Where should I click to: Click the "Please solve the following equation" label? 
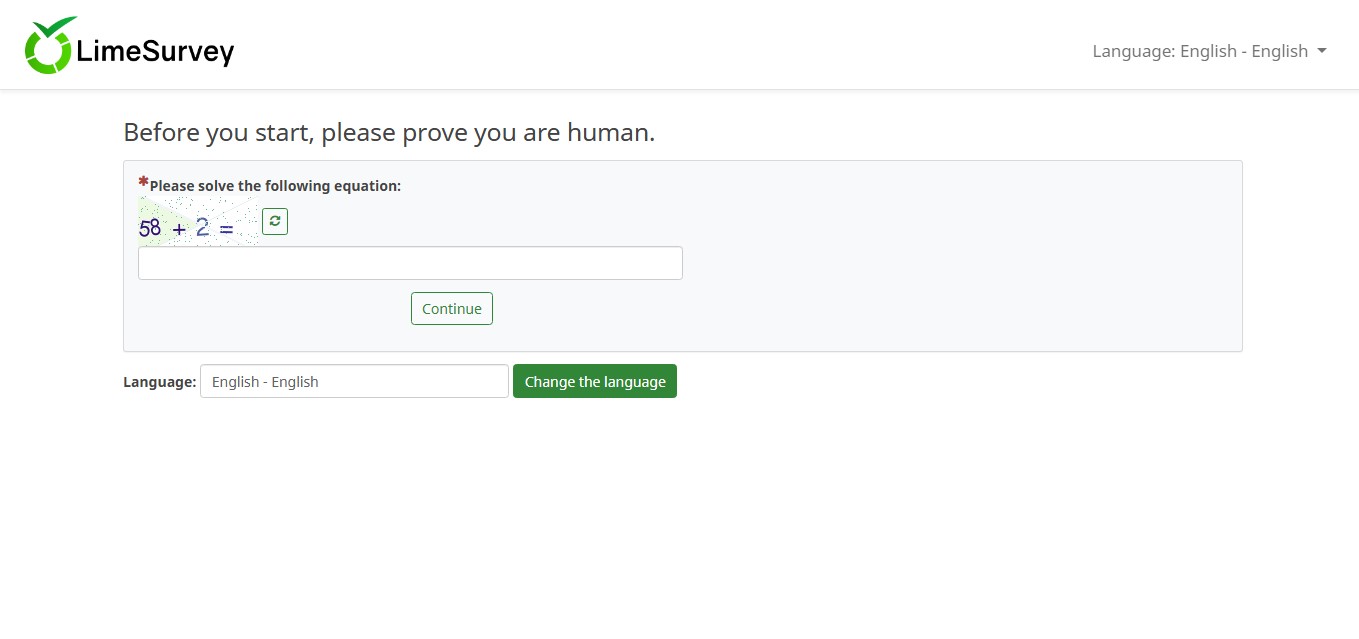[275, 186]
